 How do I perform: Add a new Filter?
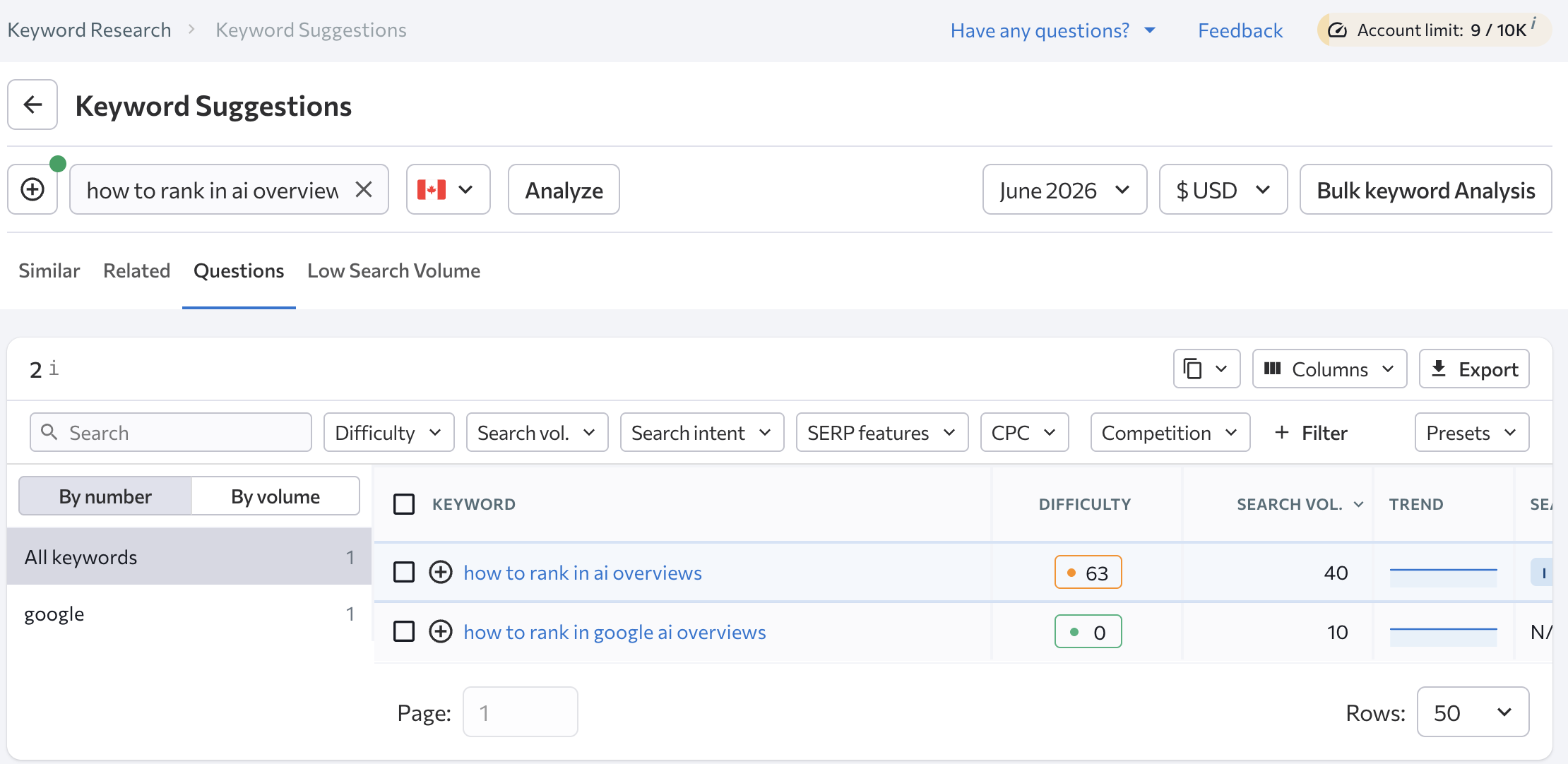click(1311, 432)
